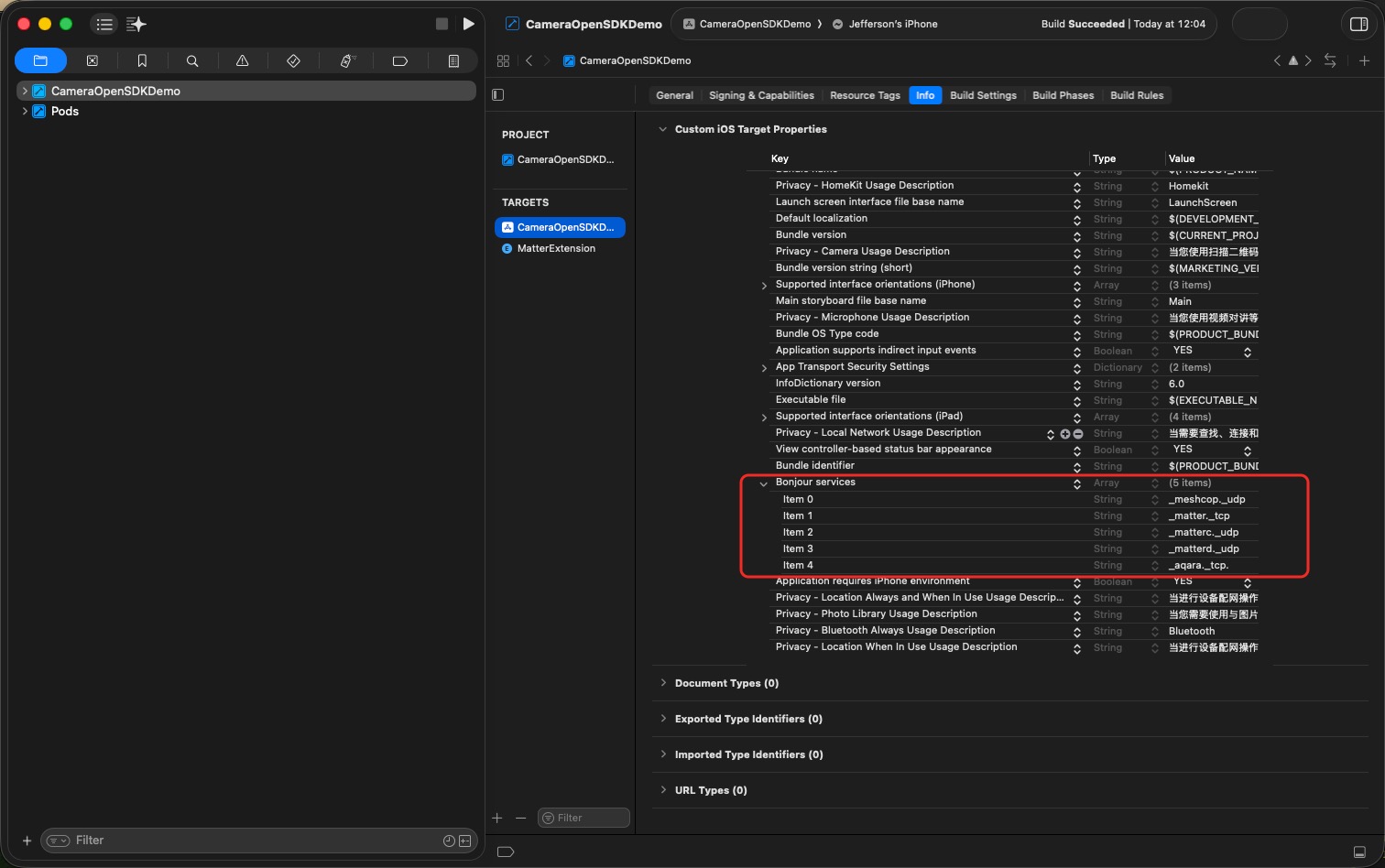Toggle the navigator sidebar button

(104, 24)
